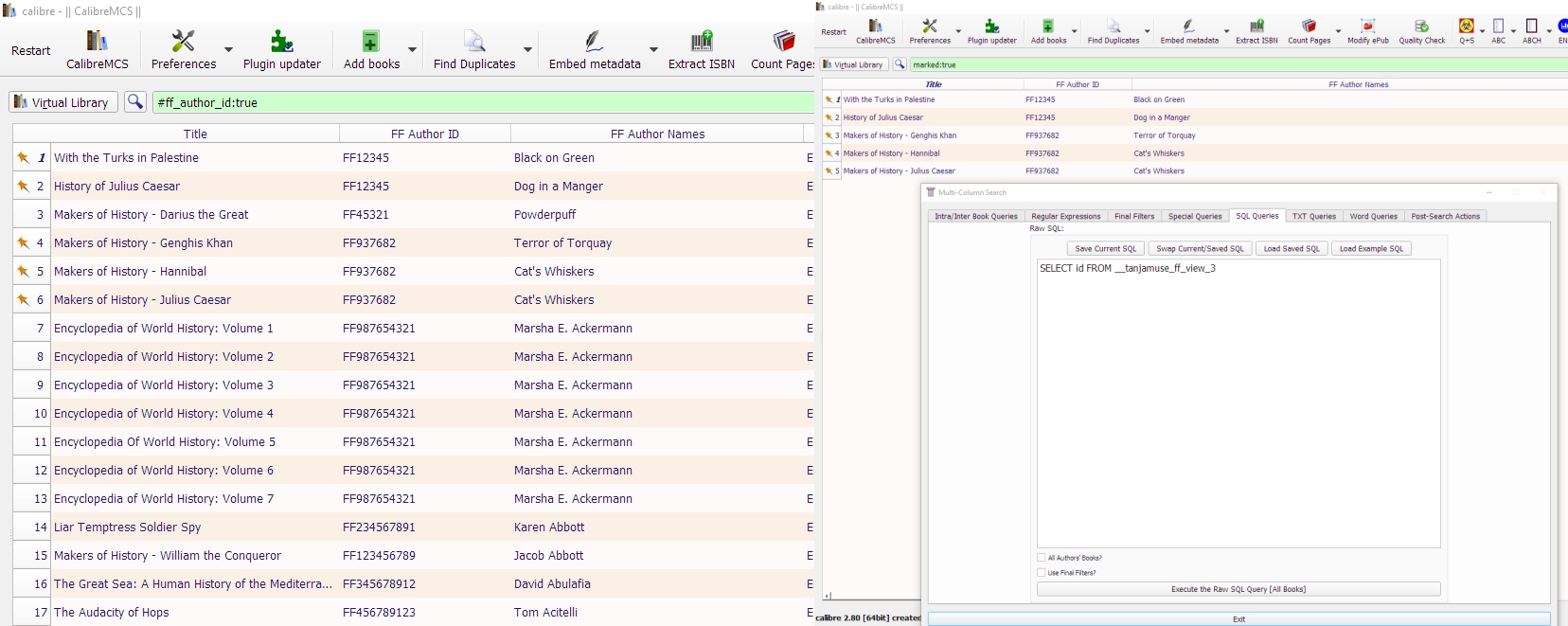Expand Find Duplicates dropdown arrow in left toolbar
The image size is (1568, 626).
tap(527, 50)
